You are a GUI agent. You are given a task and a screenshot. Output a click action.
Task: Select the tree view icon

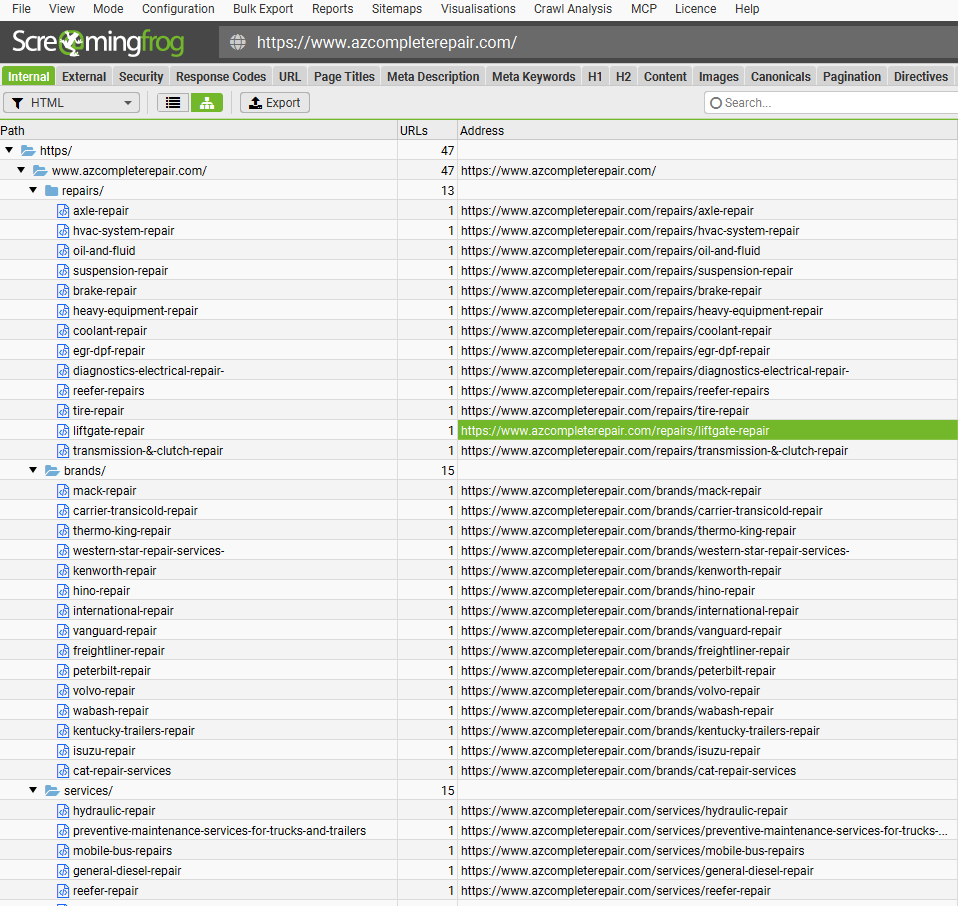(x=207, y=103)
